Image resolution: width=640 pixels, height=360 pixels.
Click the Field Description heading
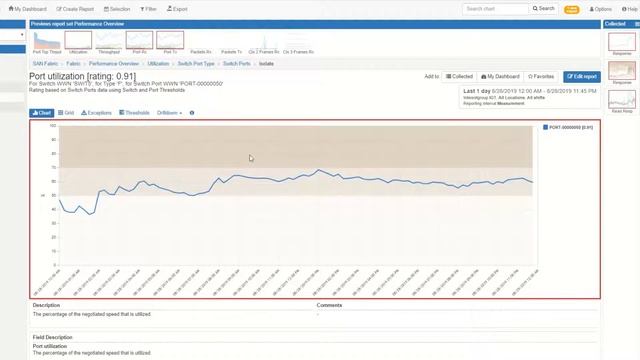click(x=52, y=337)
